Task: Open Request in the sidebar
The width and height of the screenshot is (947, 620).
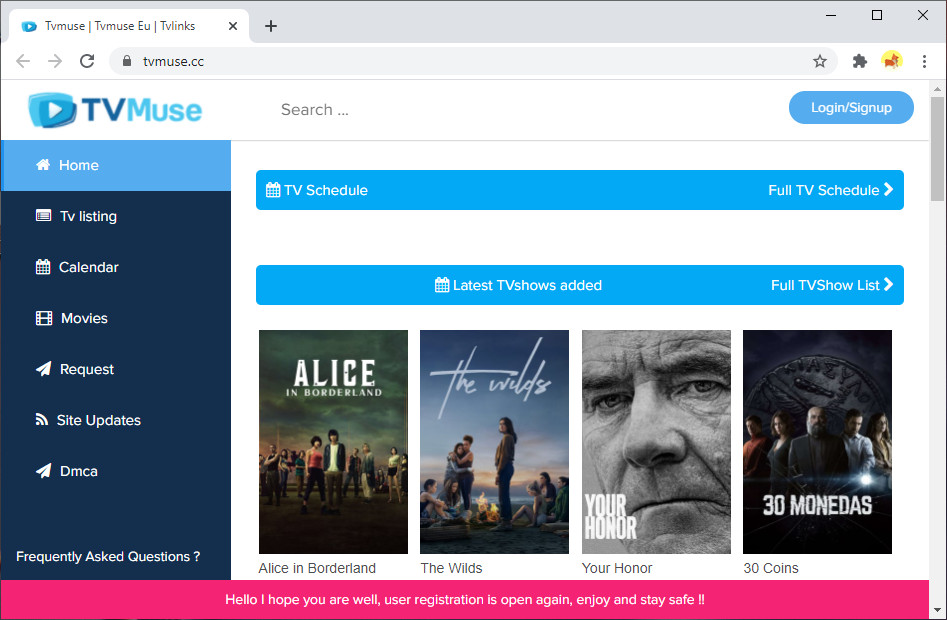Action: 116,369
